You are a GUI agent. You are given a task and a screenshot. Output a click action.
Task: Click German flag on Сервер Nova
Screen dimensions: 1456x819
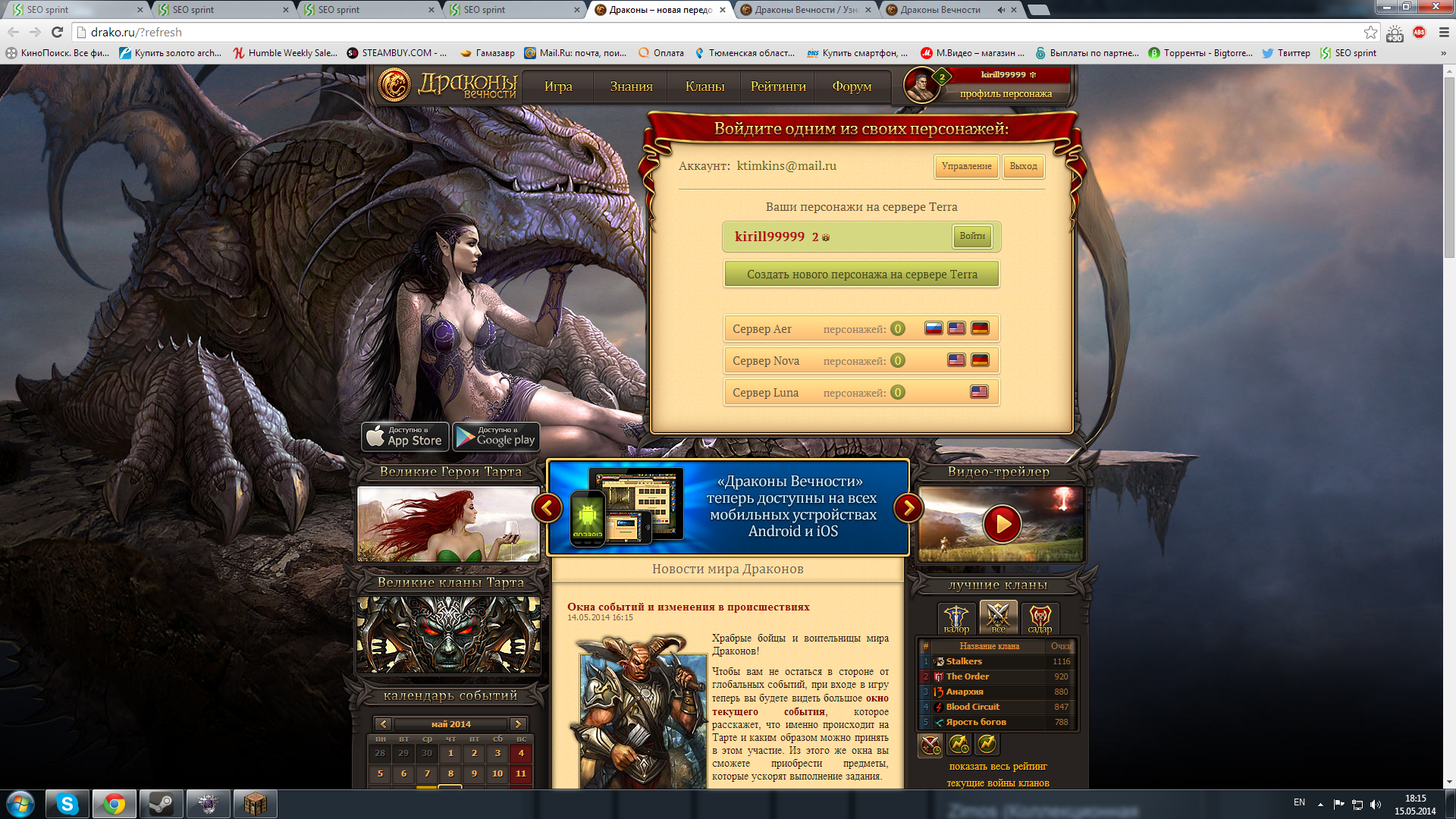[x=980, y=360]
